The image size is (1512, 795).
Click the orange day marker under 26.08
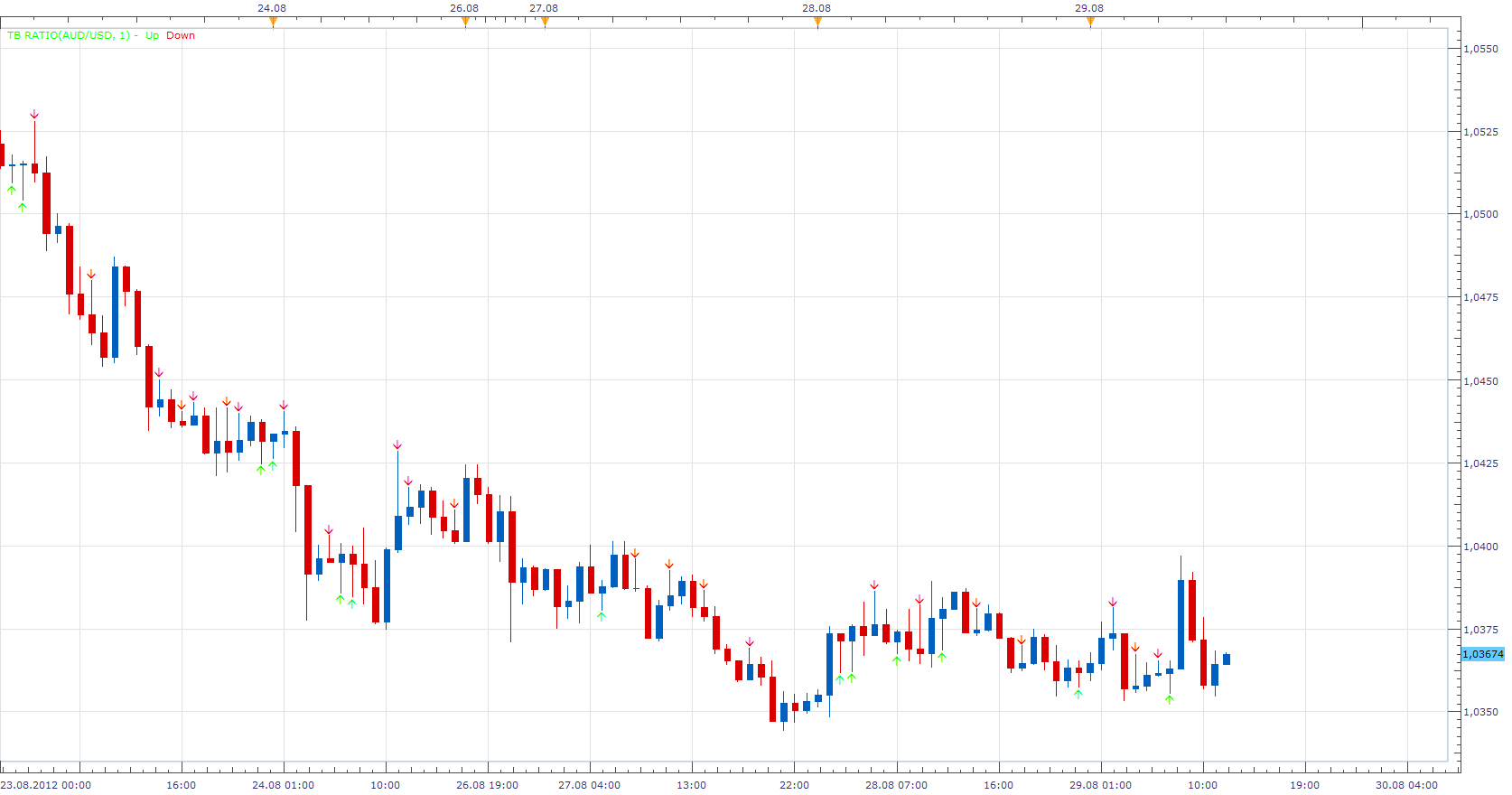pyautogui.click(x=465, y=22)
